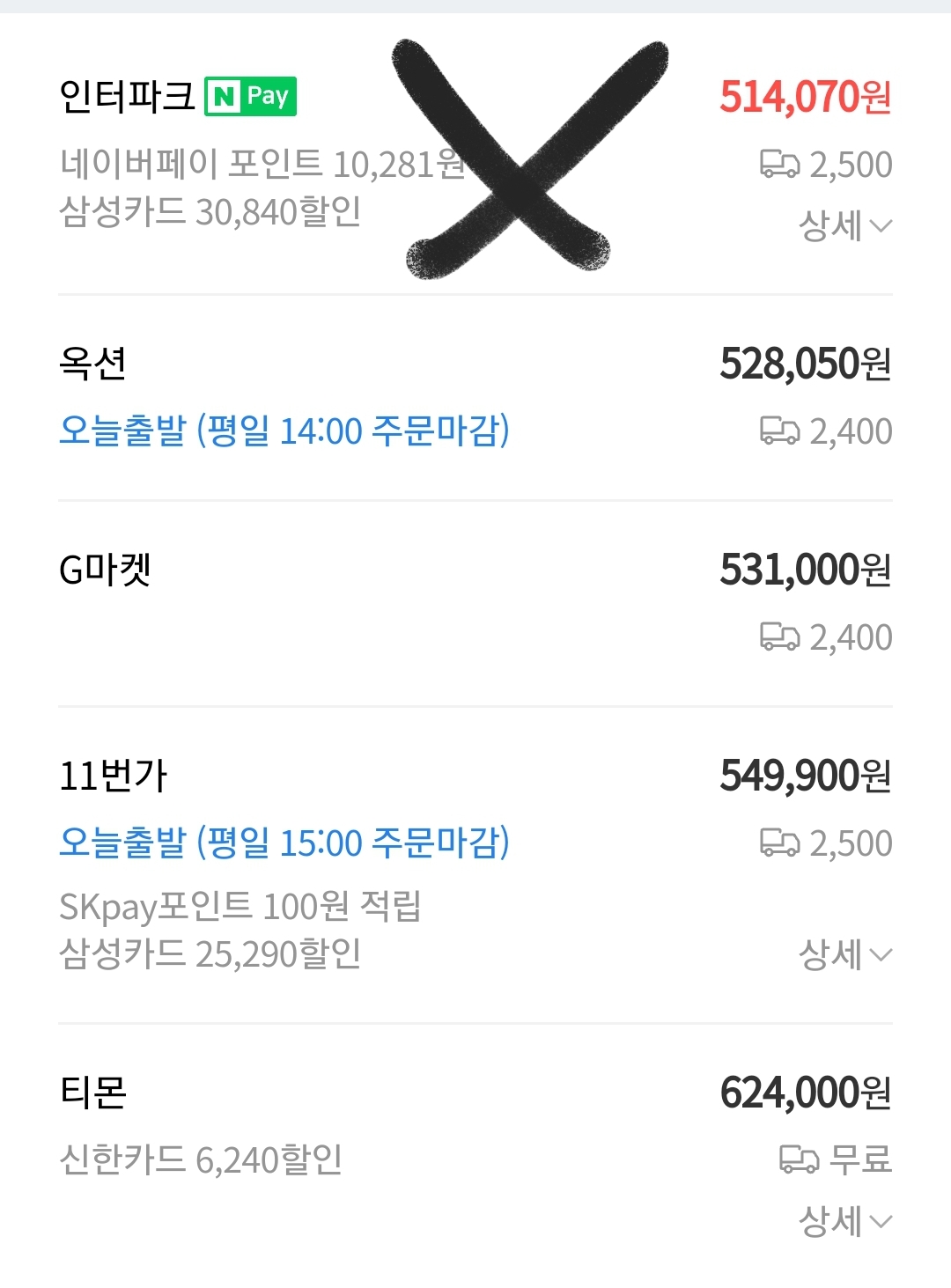Click the Naver Pay badge beside 인터파크
This screenshot has width=951, height=1288.
[250, 97]
